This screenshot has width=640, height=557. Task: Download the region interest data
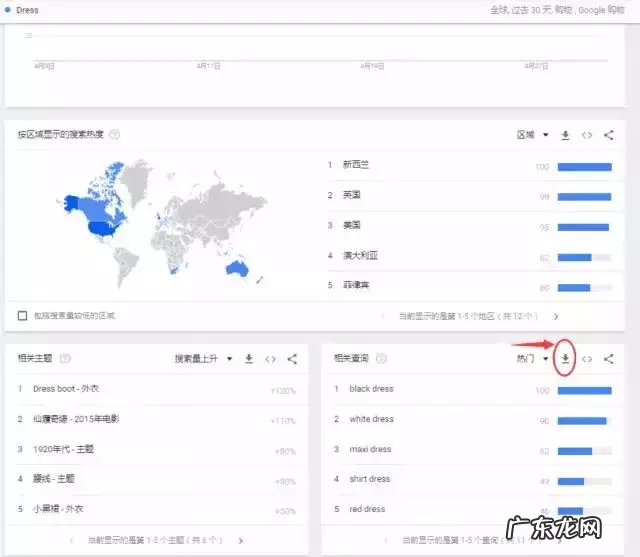(x=565, y=135)
